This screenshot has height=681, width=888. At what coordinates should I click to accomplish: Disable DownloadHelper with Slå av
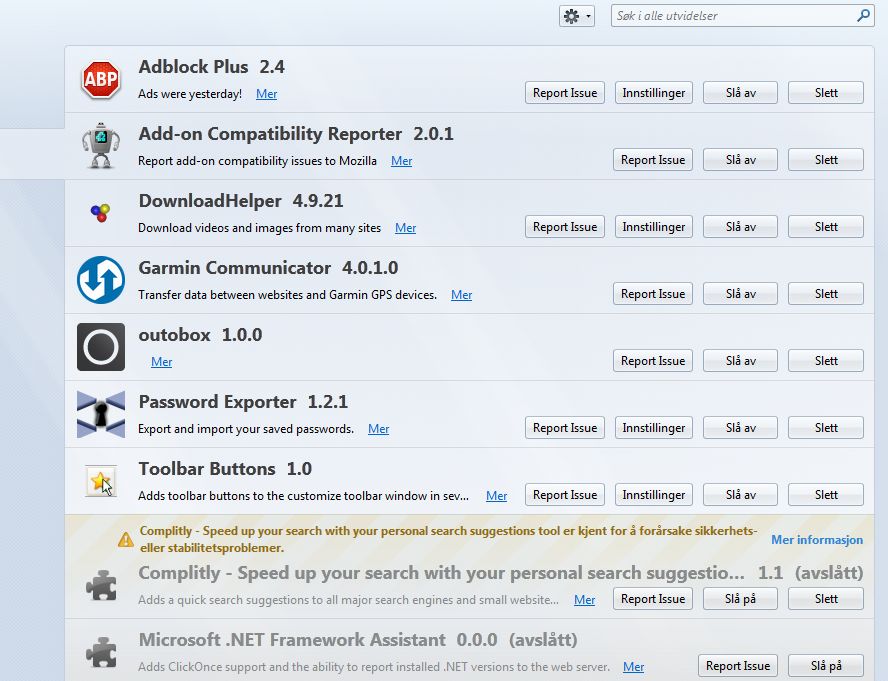coord(740,227)
